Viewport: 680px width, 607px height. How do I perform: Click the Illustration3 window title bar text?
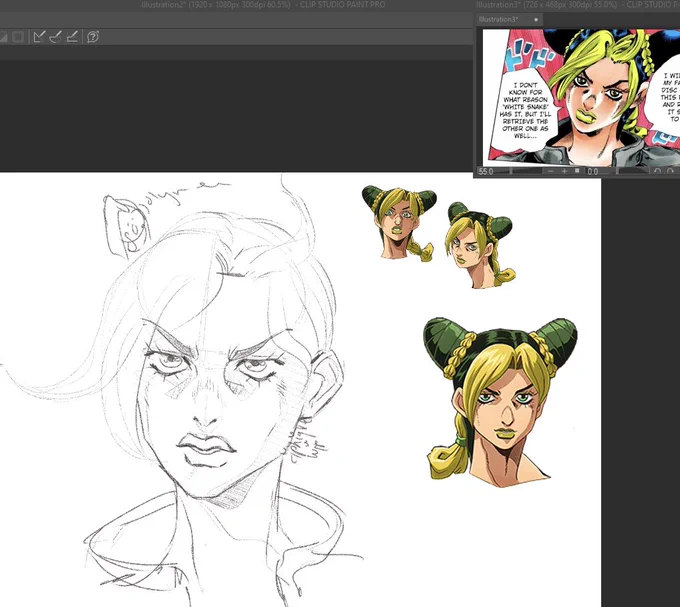click(x=578, y=5)
